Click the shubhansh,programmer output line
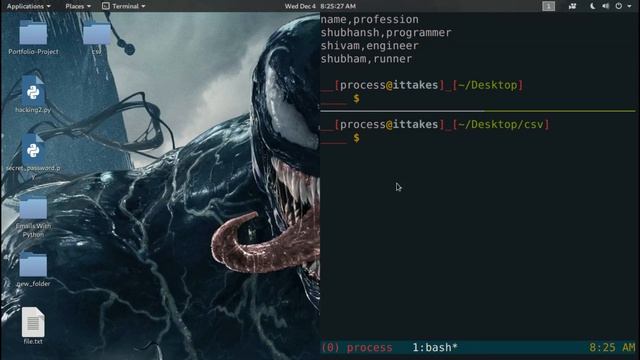640x360 pixels. coord(386,33)
